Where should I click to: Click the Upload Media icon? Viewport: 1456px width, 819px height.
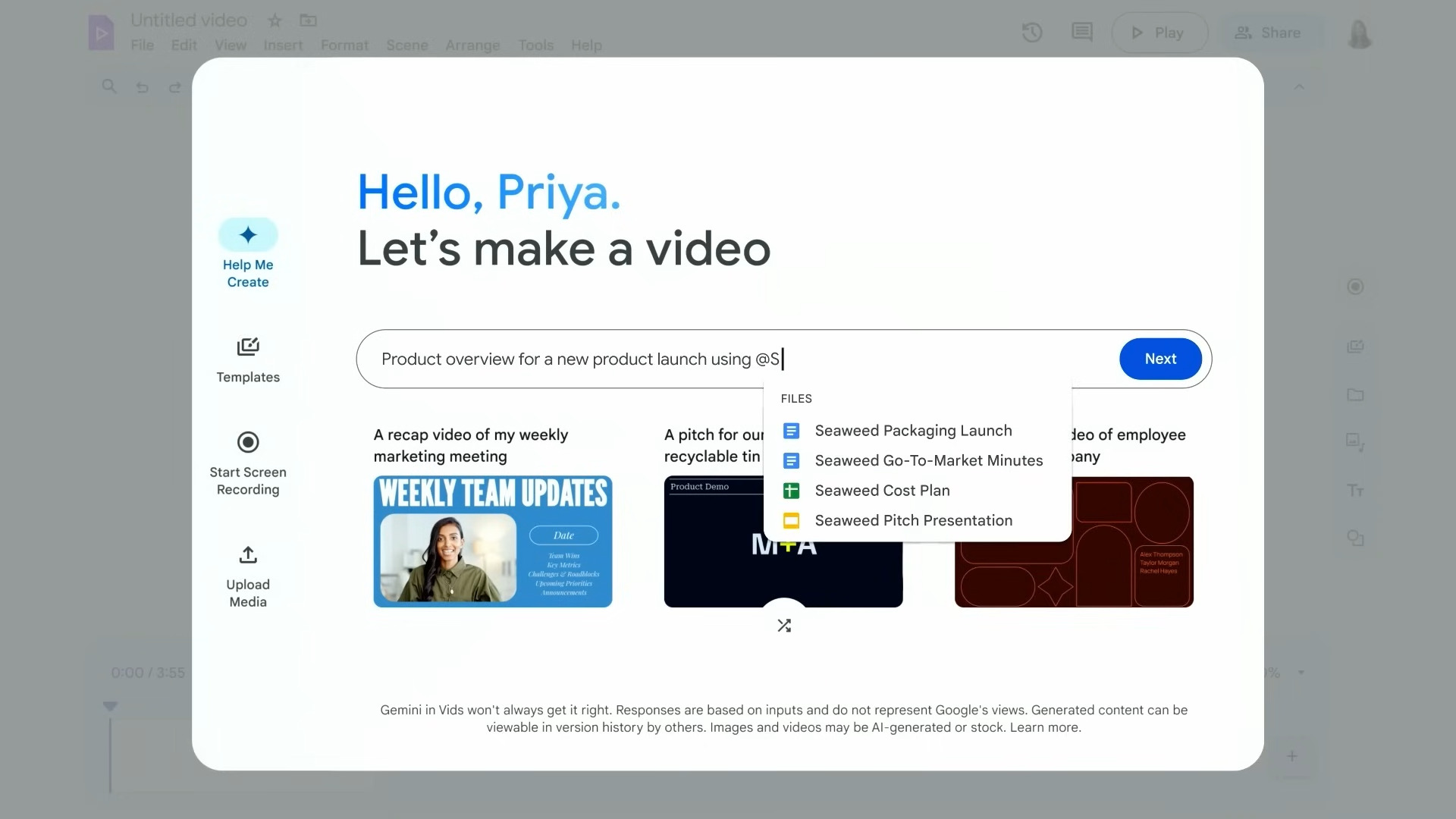point(248,555)
